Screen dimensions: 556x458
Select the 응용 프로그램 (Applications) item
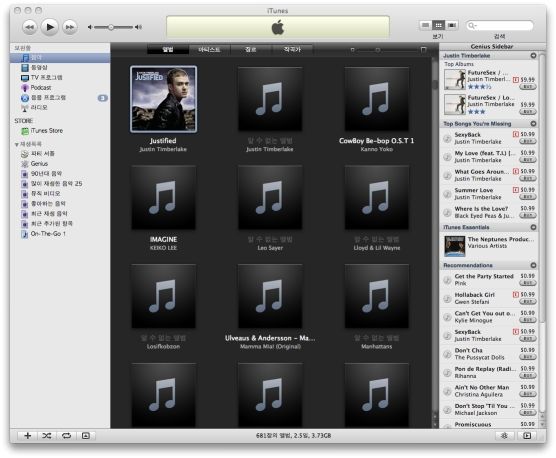click(43, 97)
